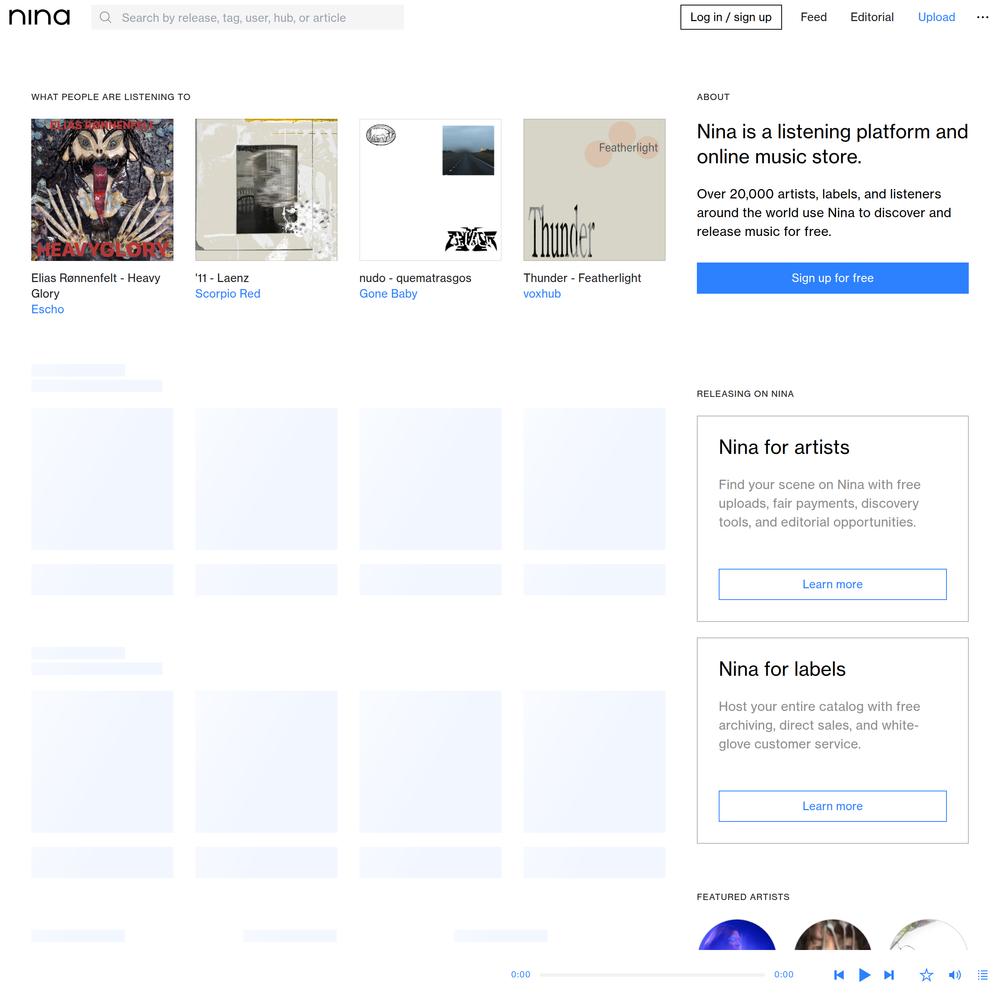Open the Heavy Glory album cover
Image resolution: width=1000 pixels, height=1000 pixels.
[102, 189]
